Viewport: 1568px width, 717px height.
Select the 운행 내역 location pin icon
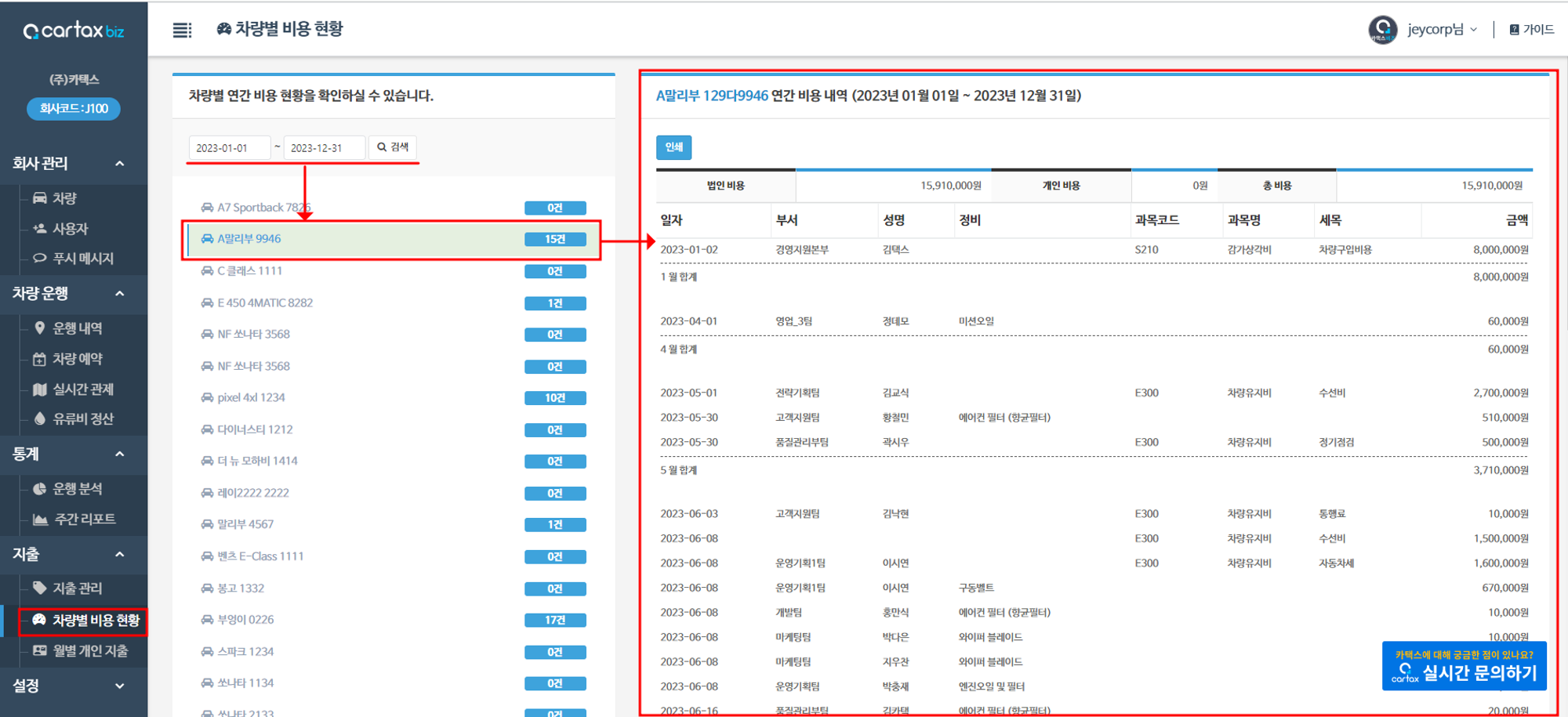[40, 328]
